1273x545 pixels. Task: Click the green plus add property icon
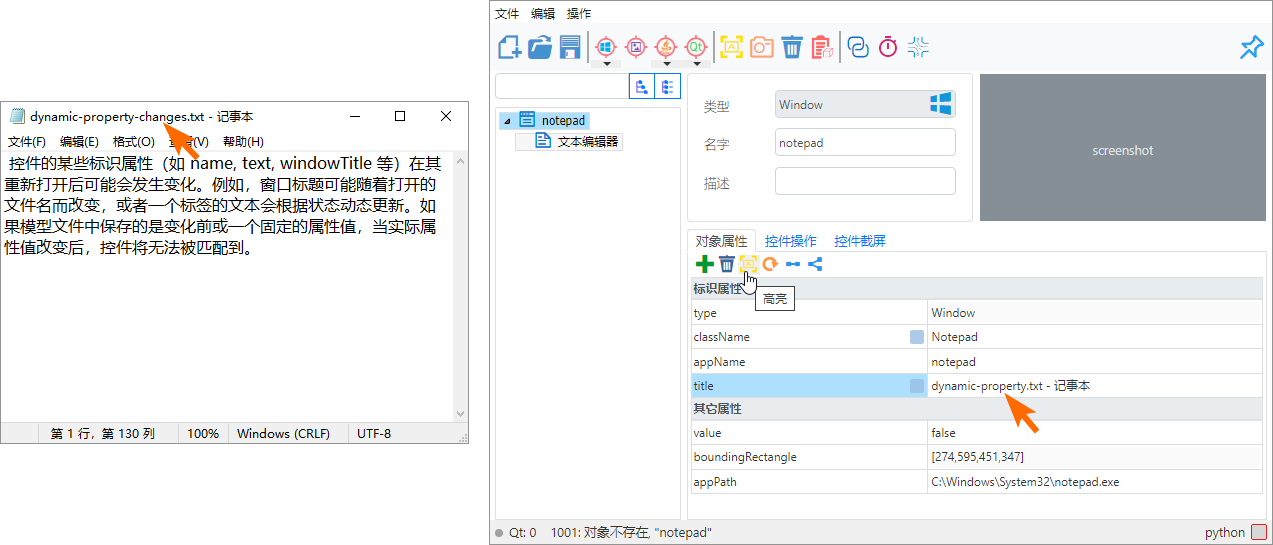[704, 264]
